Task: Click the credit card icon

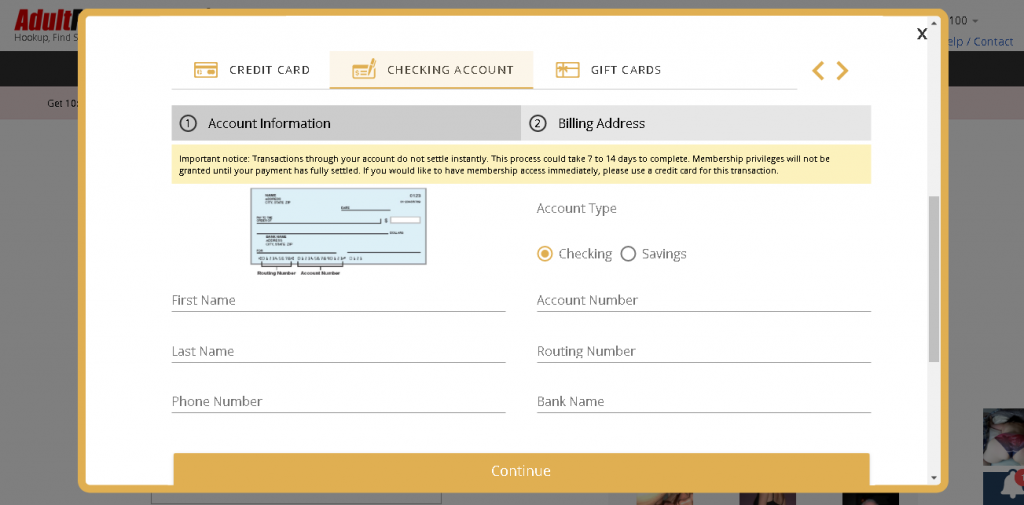Action: click(206, 70)
